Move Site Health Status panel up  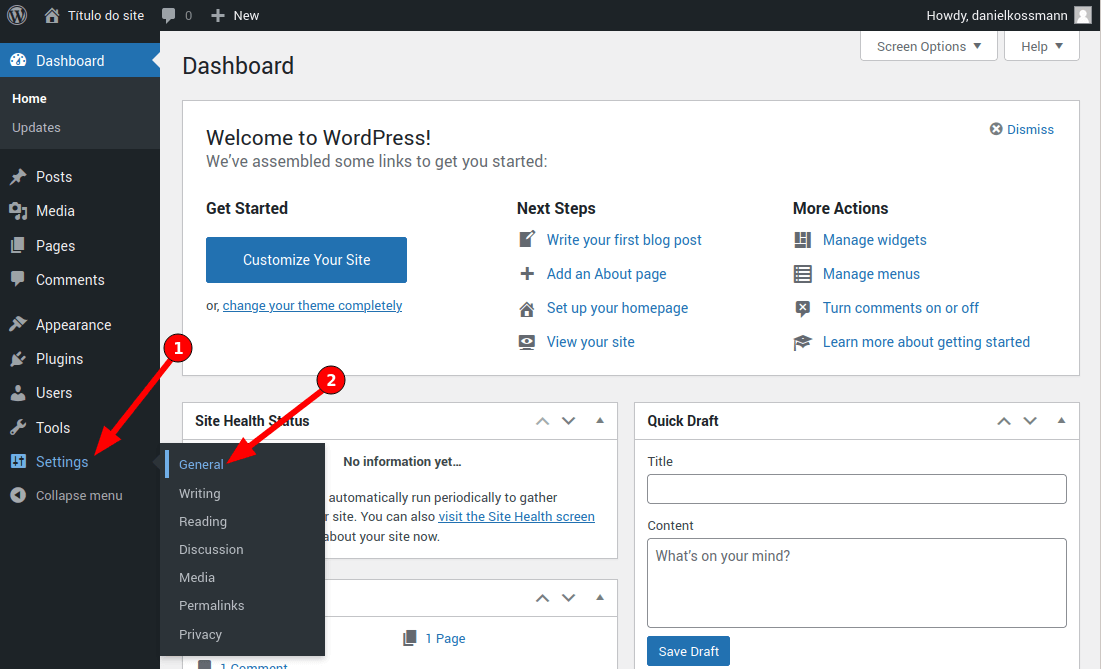[542, 421]
